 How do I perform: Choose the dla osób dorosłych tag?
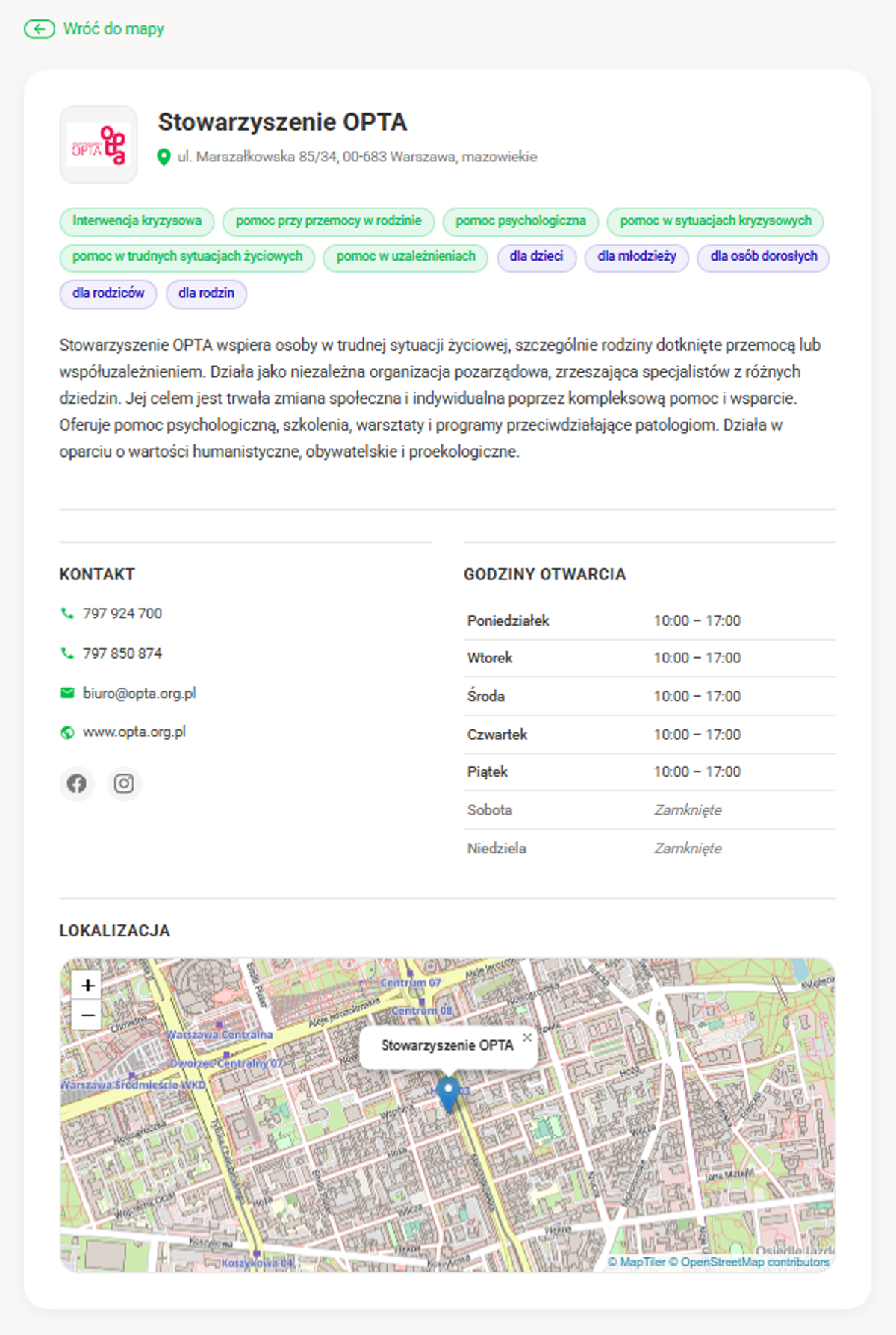[764, 257]
